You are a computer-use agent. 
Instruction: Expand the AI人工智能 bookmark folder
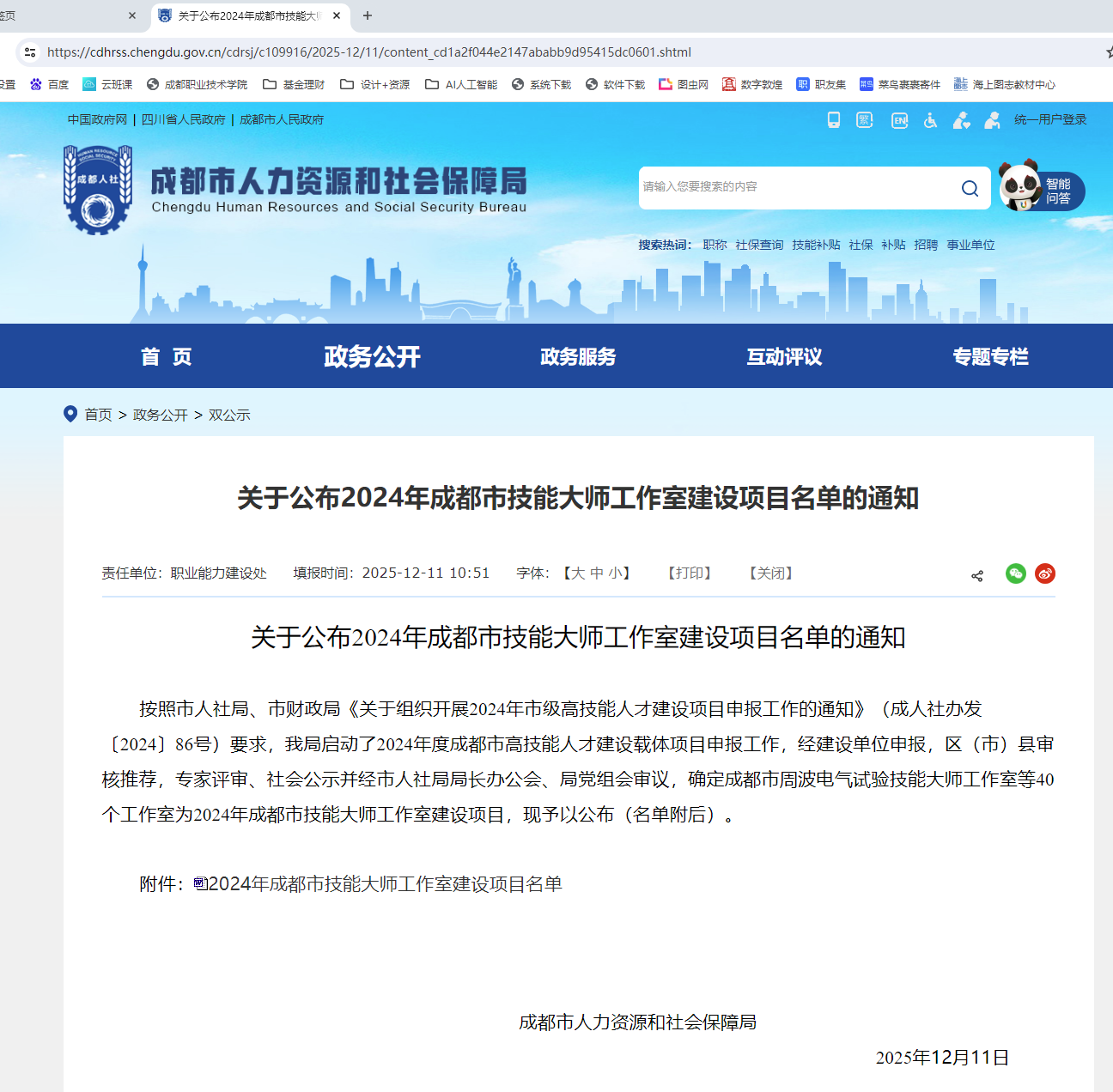click(461, 84)
